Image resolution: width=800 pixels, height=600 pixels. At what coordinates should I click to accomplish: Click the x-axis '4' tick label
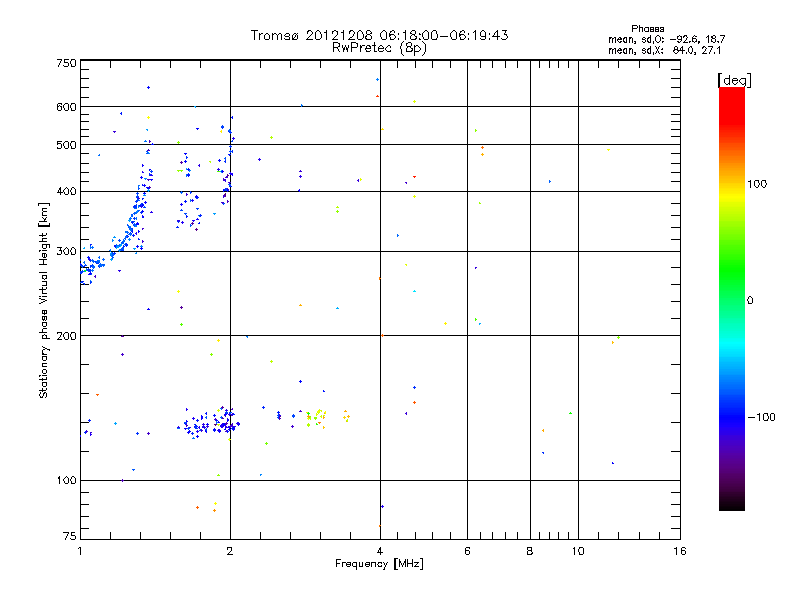380,551
